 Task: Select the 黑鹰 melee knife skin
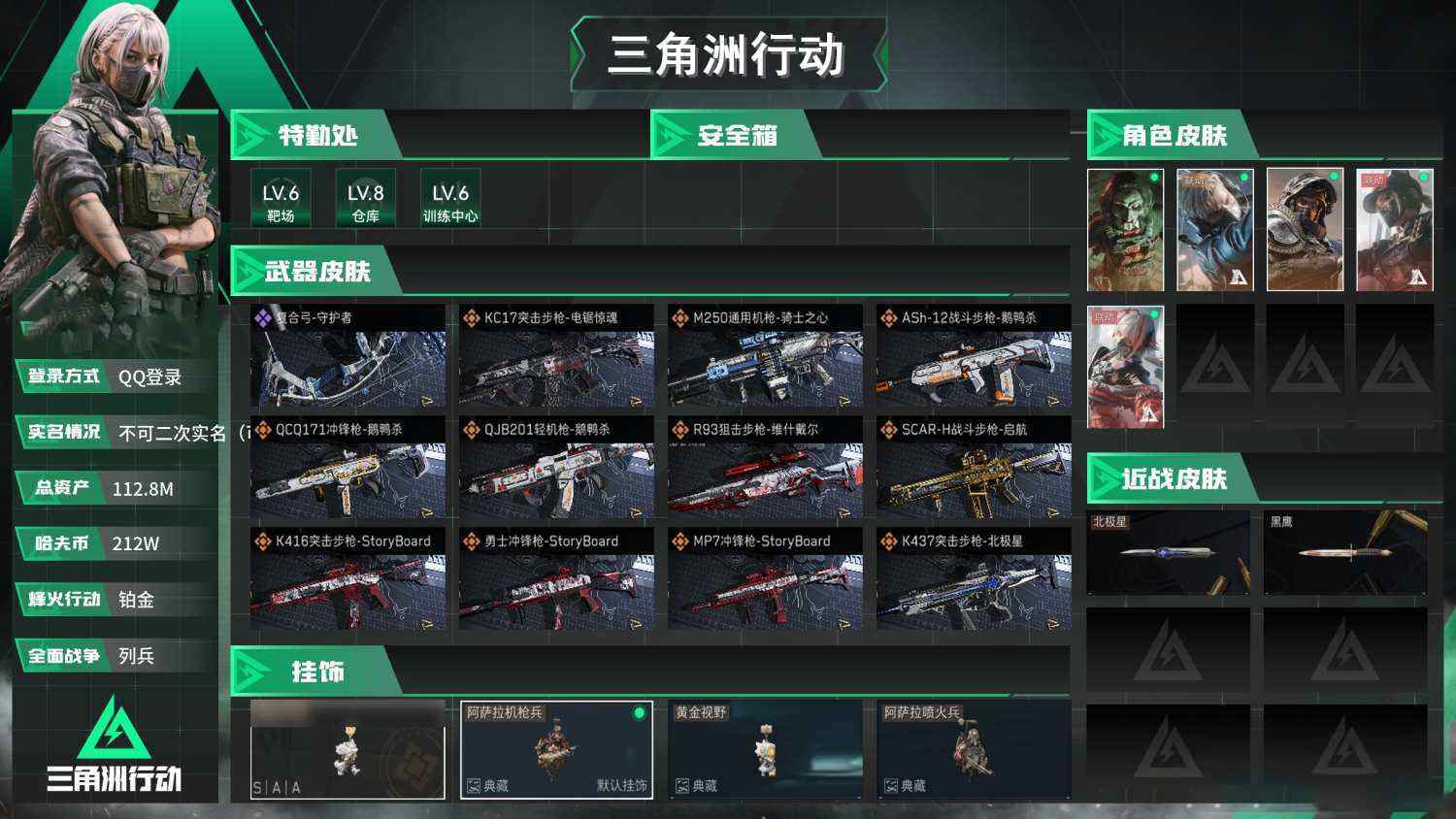[x=1345, y=553]
